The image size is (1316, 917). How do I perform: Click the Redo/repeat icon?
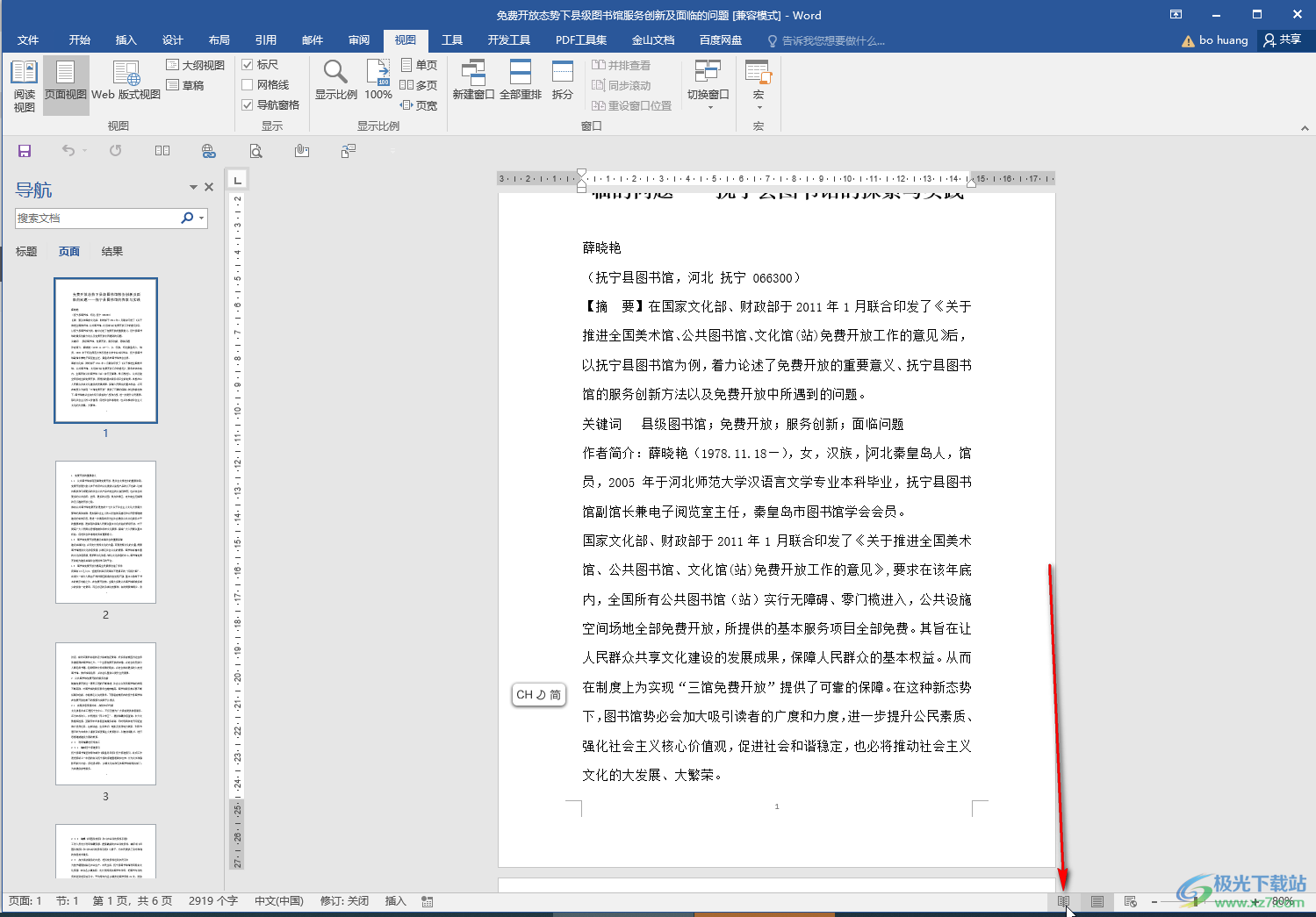115,151
